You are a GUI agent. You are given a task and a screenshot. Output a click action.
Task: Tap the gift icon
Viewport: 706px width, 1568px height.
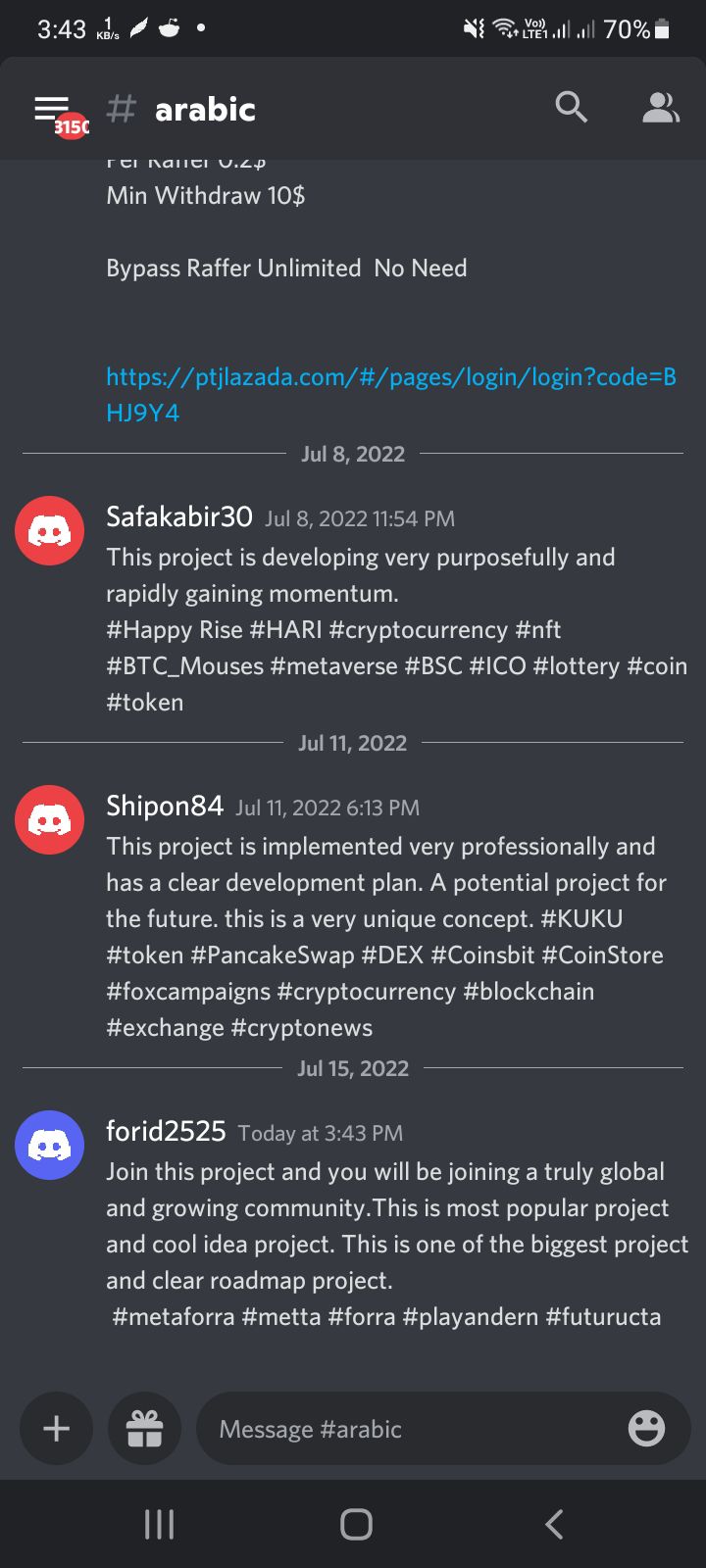144,1428
